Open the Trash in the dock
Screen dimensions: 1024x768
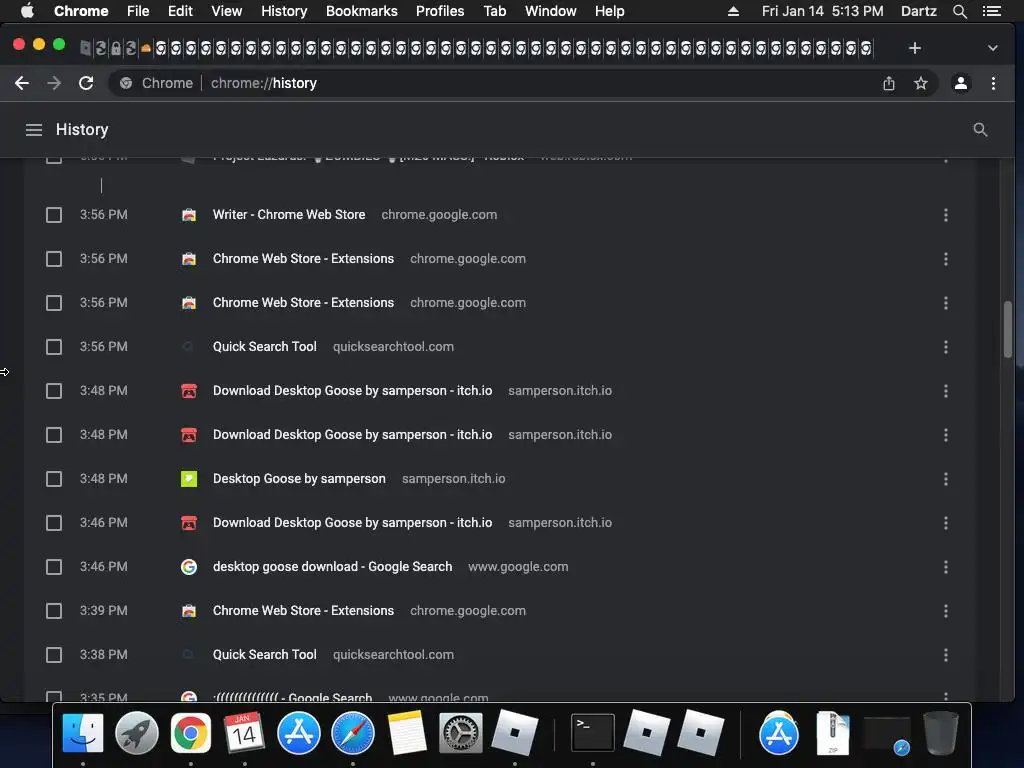pos(940,733)
